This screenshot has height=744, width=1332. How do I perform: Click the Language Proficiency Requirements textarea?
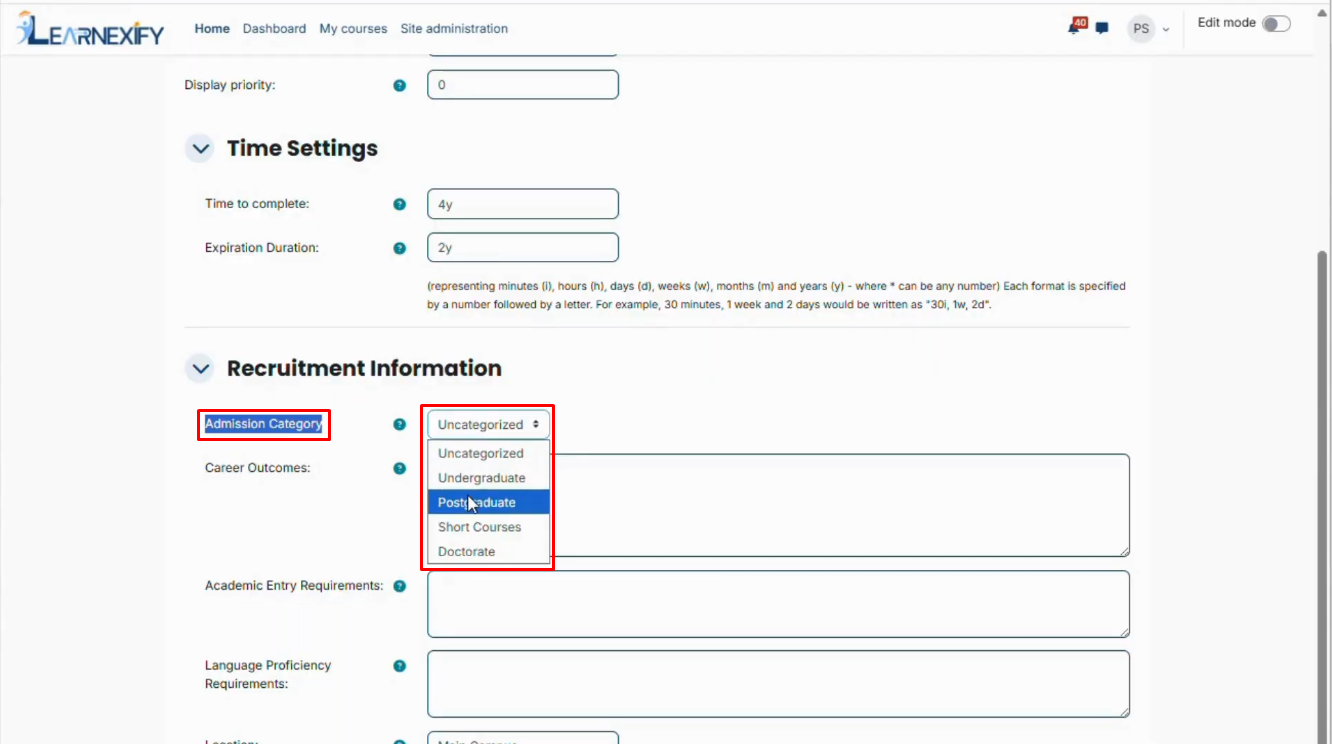click(x=779, y=684)
